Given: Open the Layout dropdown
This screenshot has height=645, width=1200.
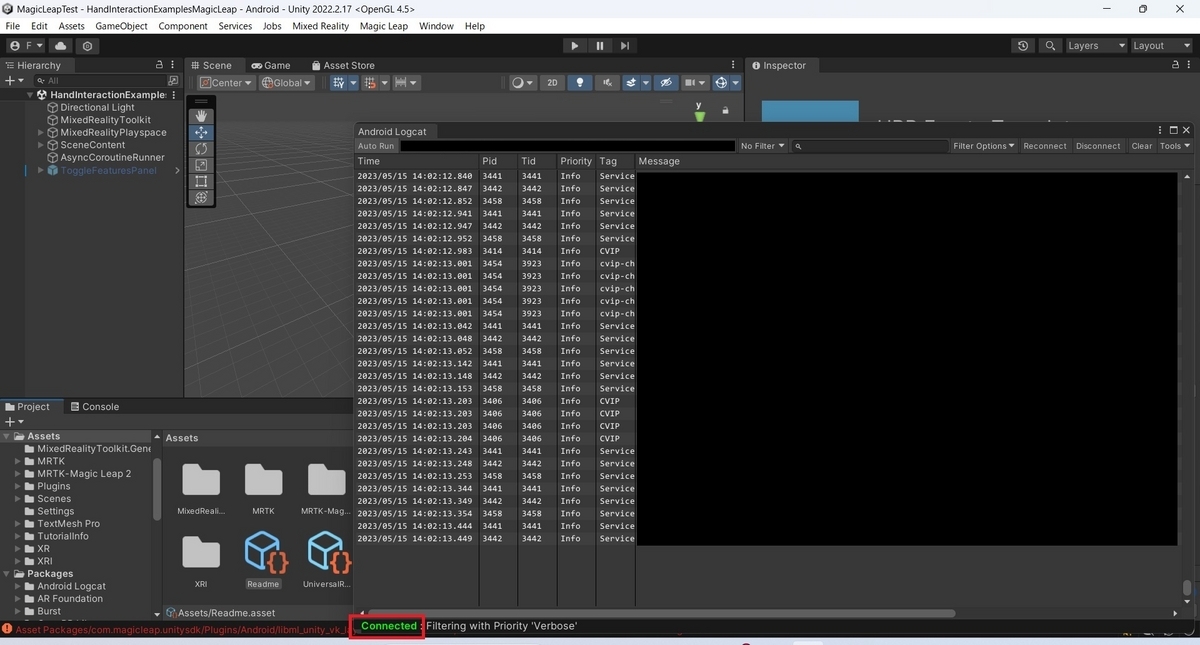Looking at the screenshot, I should coord(1160,46).
